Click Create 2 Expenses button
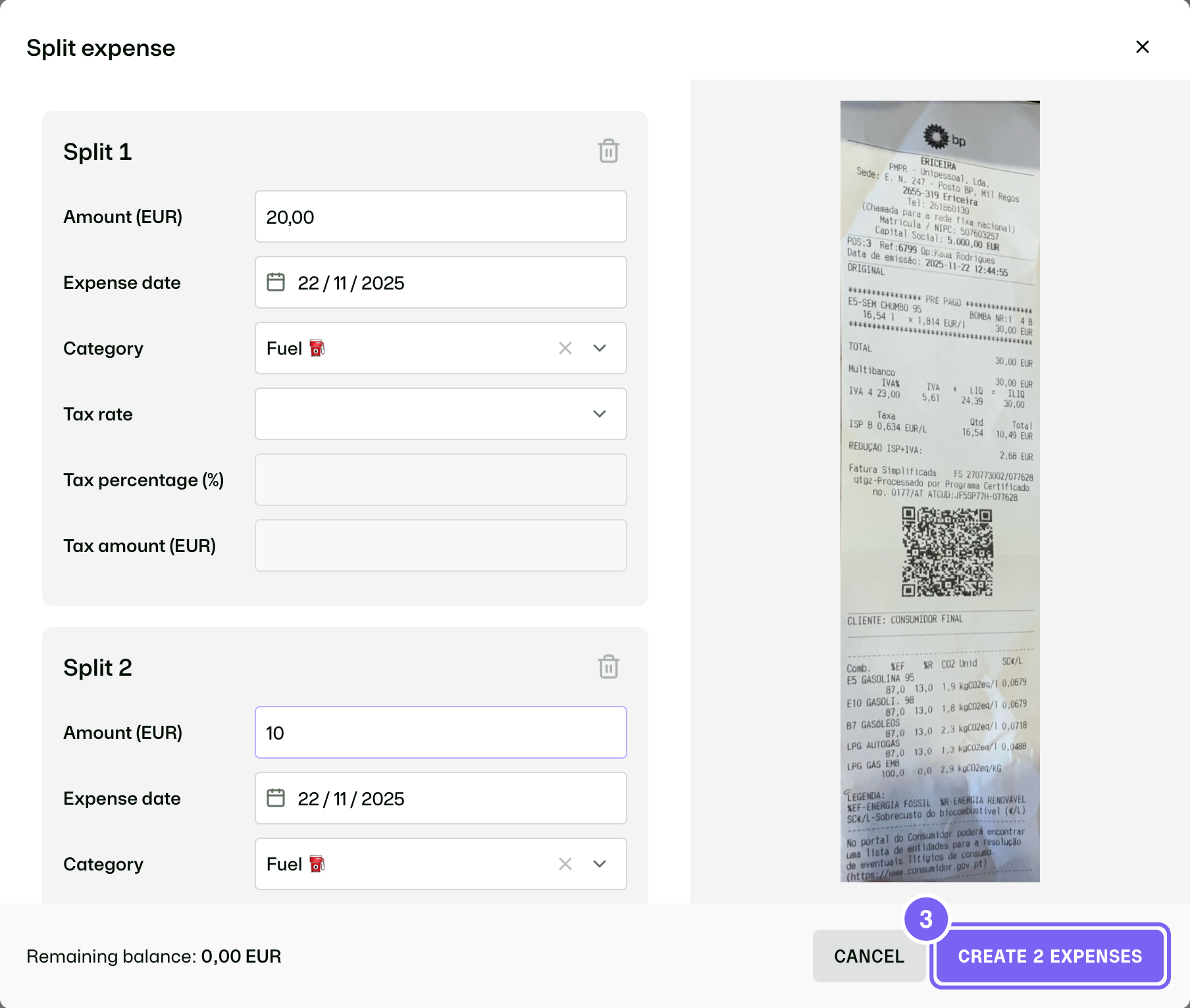This screenshot has width=1190, height=1008. (x=1050, y=956)
